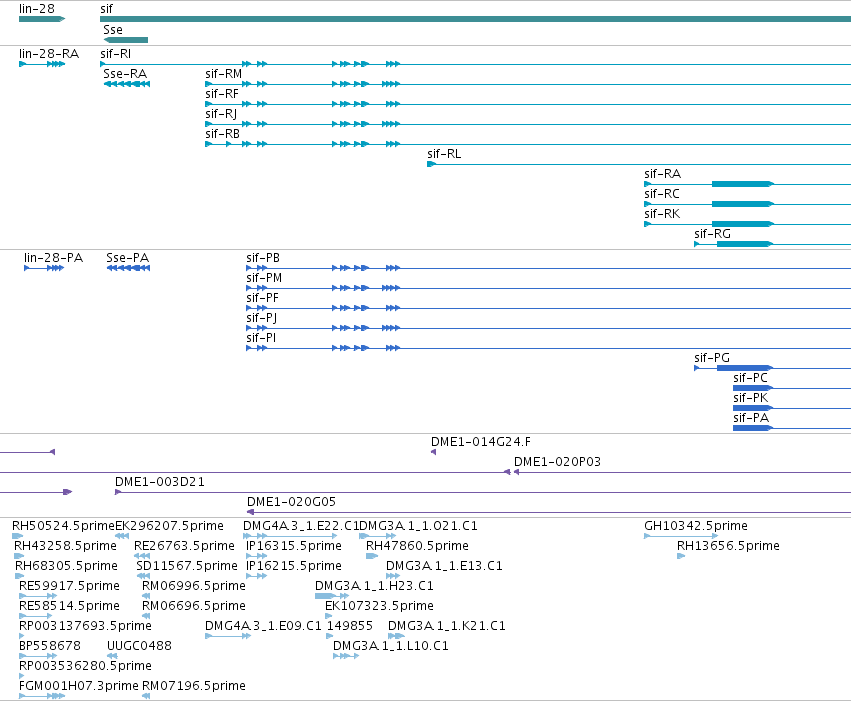Select the RP003137693.5prime EST label
Viewport: 851px width, 701px height.
click(85, 627)
